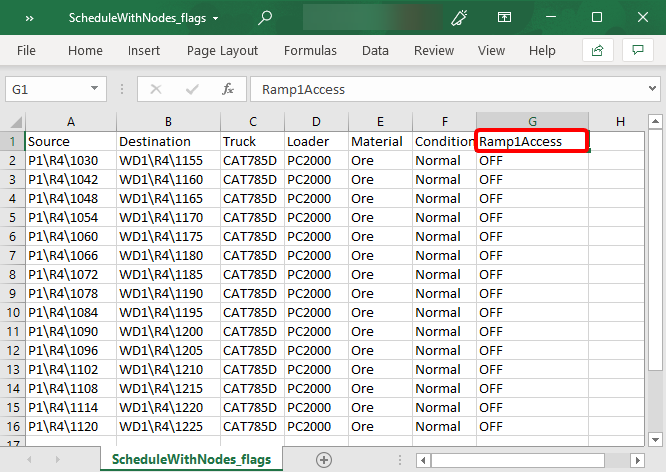Click the Ramp1Access formula bar field
Screen dimensions: 666x472
[x=440, y=89]
